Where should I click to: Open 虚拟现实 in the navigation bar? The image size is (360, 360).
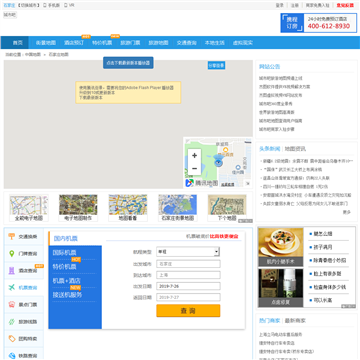click(x=243, y=43)
